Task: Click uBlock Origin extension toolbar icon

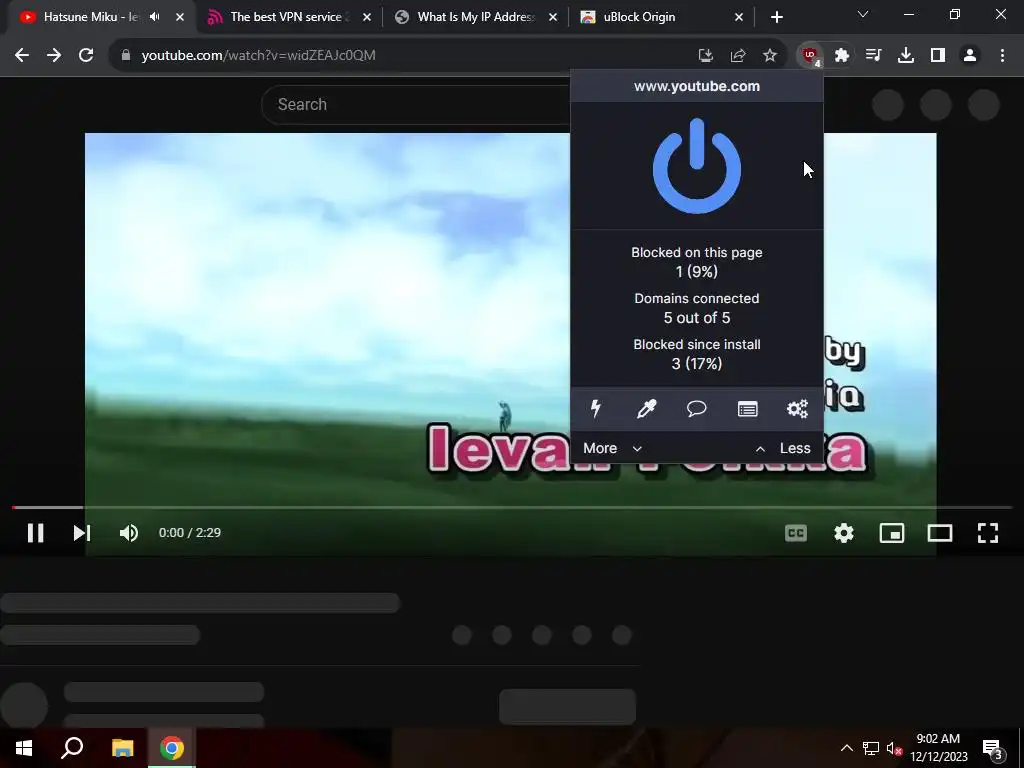Action: pos(810,56)
